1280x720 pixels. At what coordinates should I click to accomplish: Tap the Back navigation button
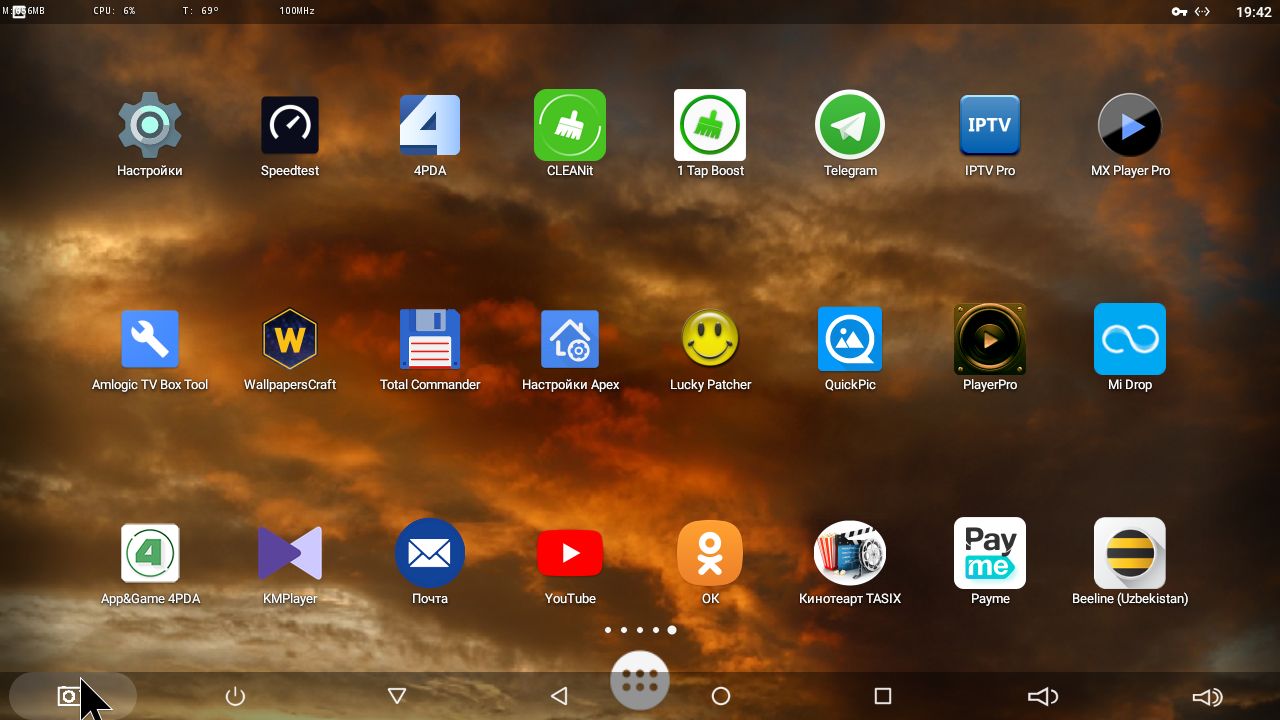click(x=559, y=696)
